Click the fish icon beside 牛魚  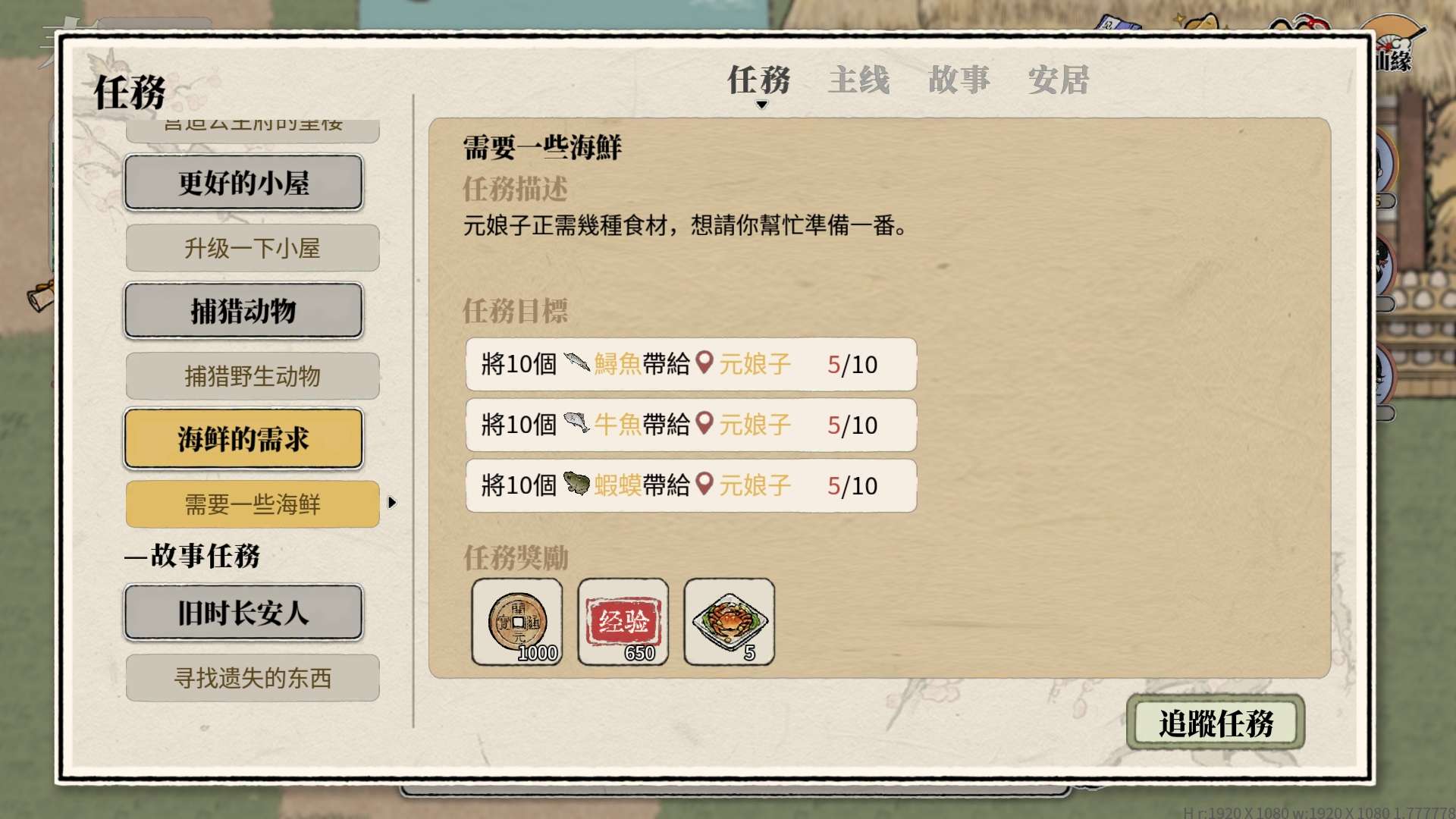(x=576, y=423)
